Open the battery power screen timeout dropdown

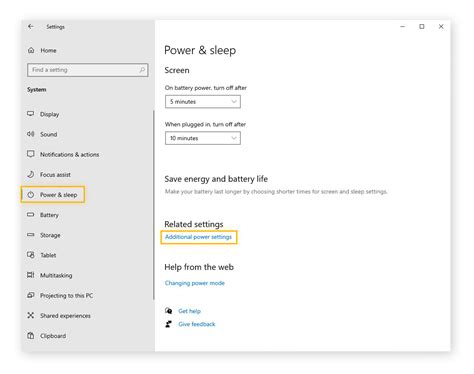pos(203,102)
